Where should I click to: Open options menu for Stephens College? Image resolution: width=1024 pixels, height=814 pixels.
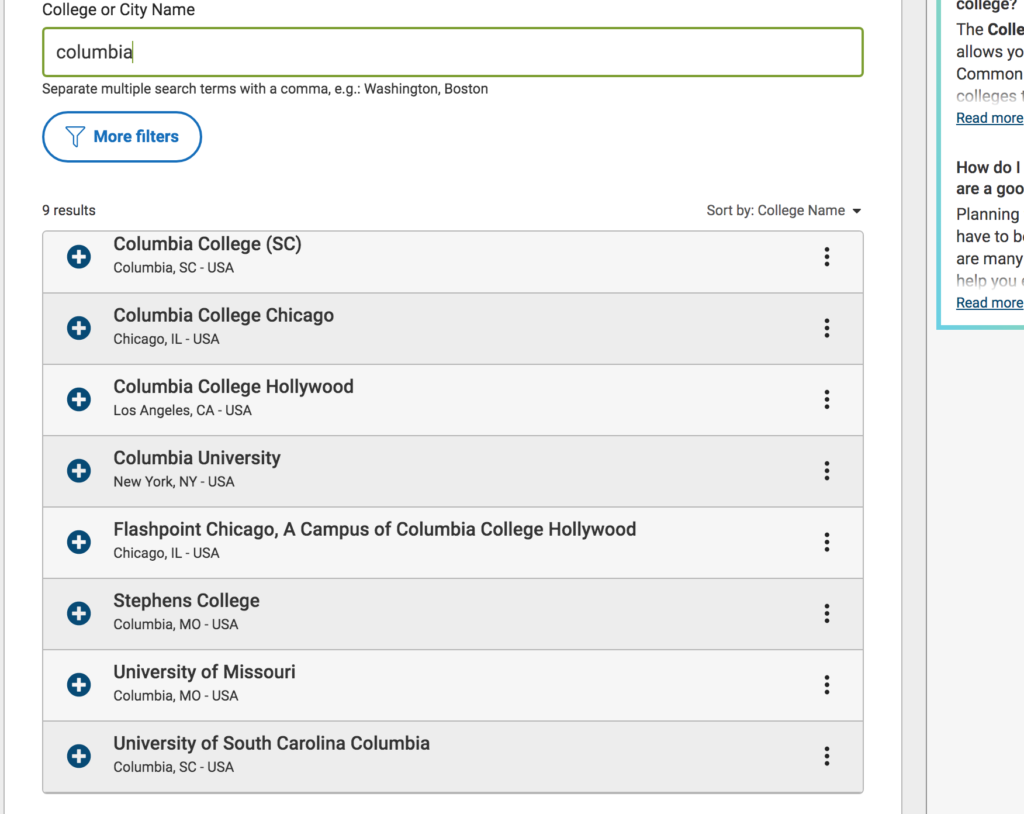[x=827, y=613]
